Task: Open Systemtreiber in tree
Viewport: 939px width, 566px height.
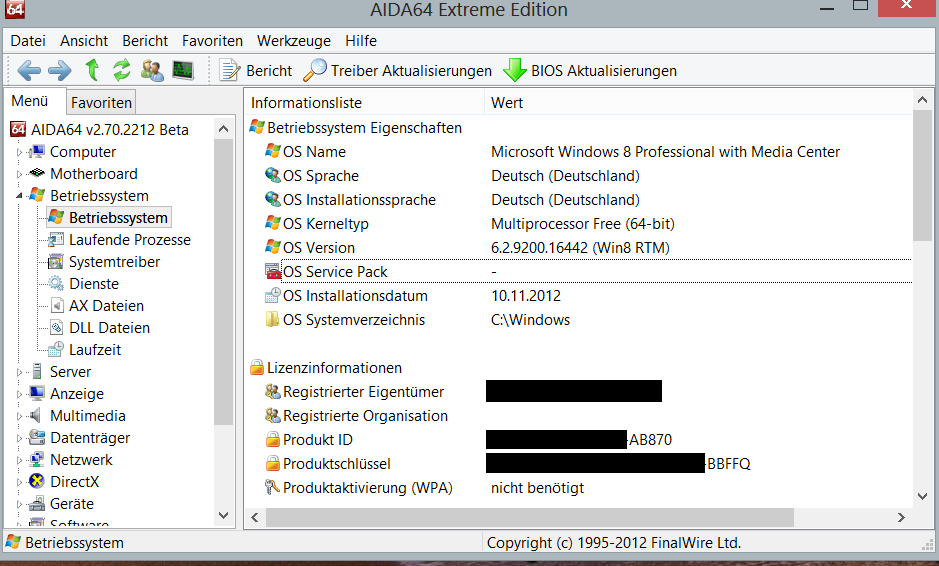Action: coord(114,262)
